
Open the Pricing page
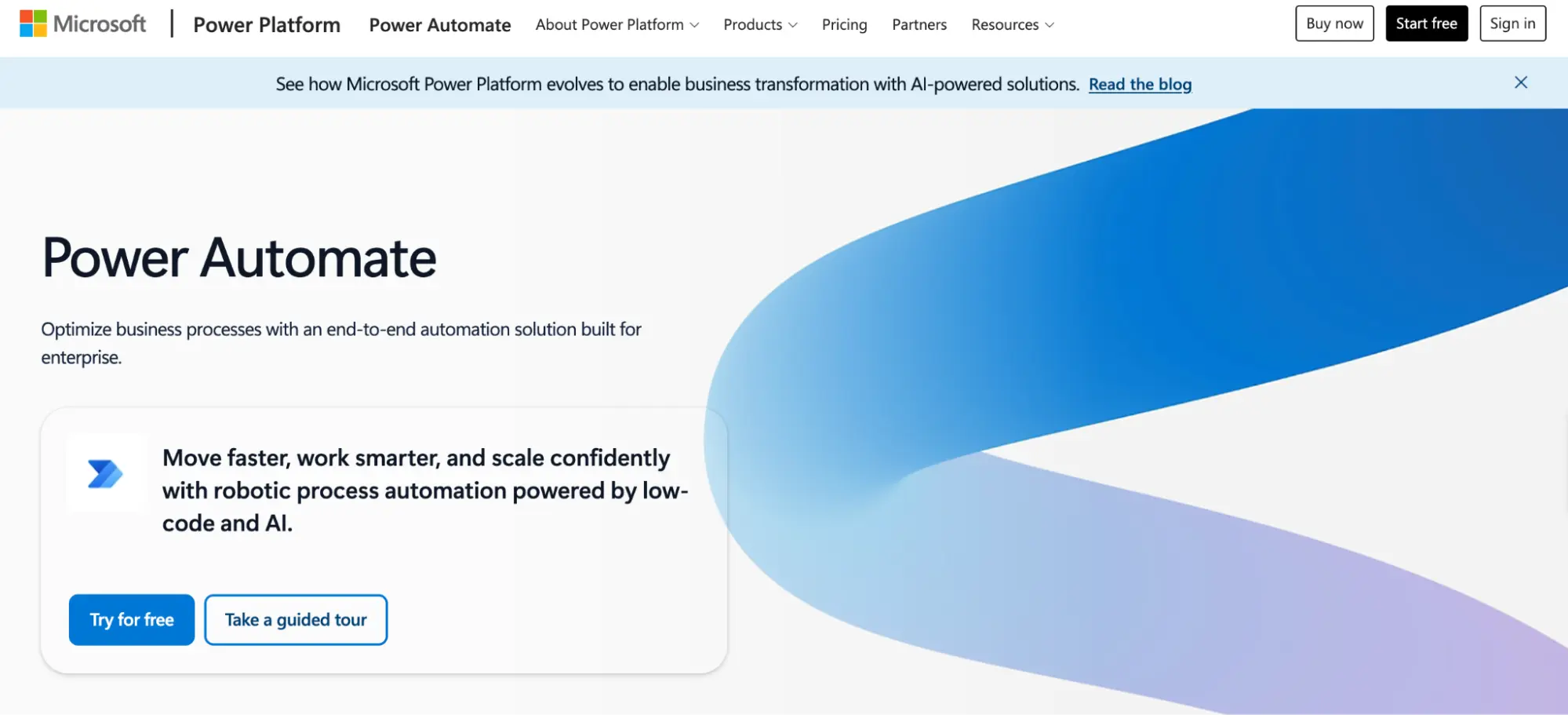click(844, 24)
